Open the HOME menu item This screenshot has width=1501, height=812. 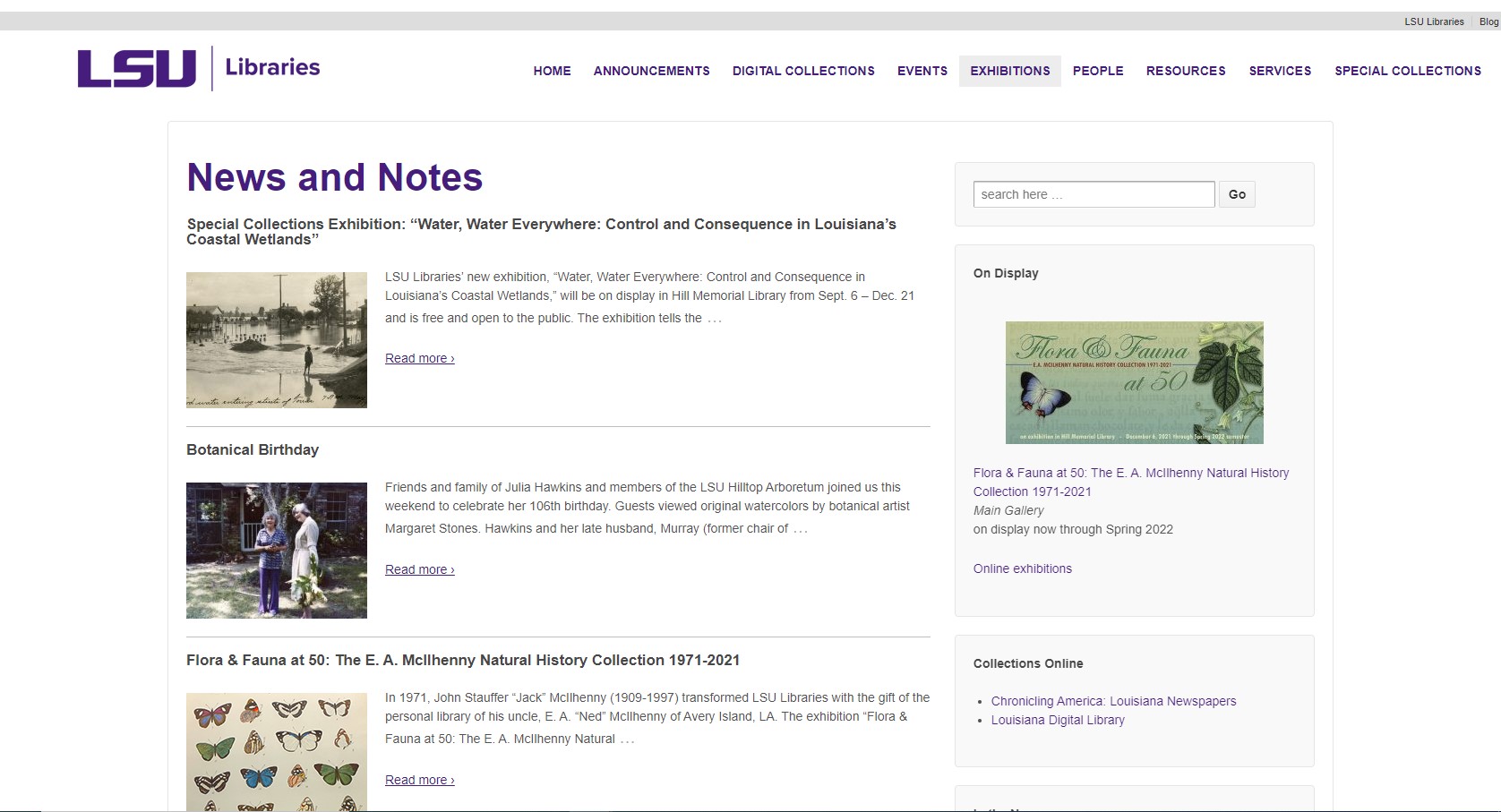(x=552, y=71)
